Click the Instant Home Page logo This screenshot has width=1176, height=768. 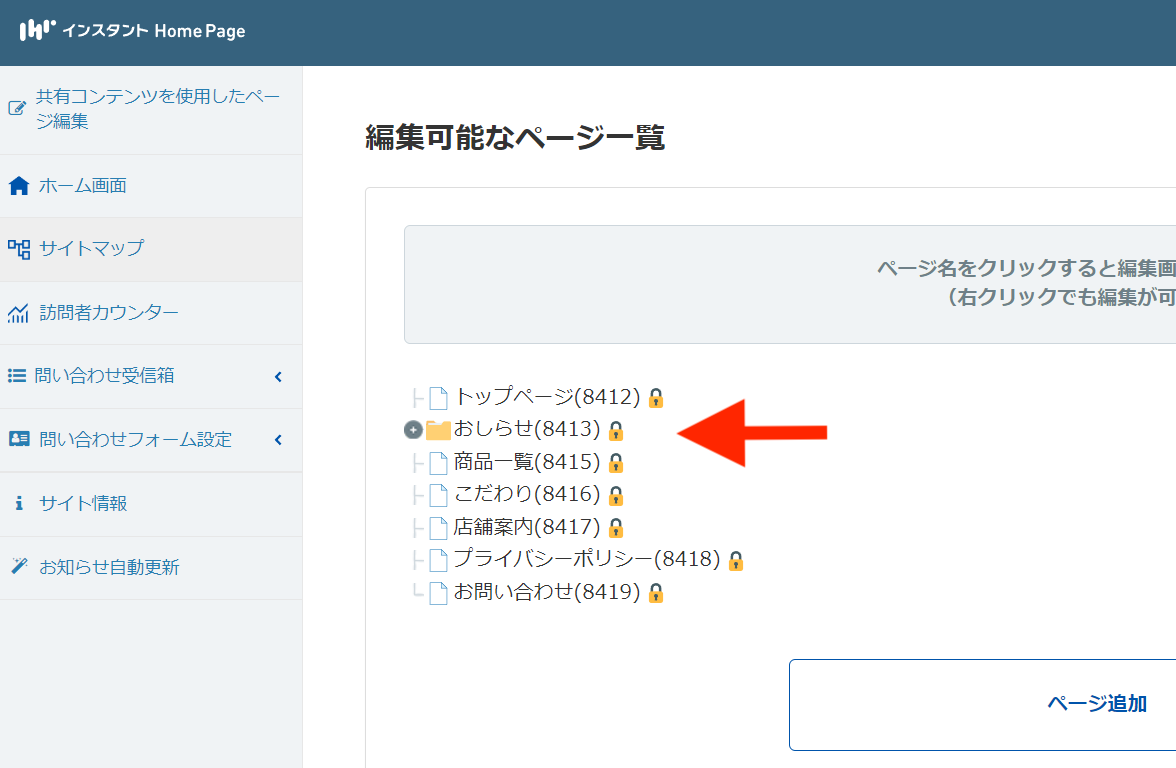point(132,31)
